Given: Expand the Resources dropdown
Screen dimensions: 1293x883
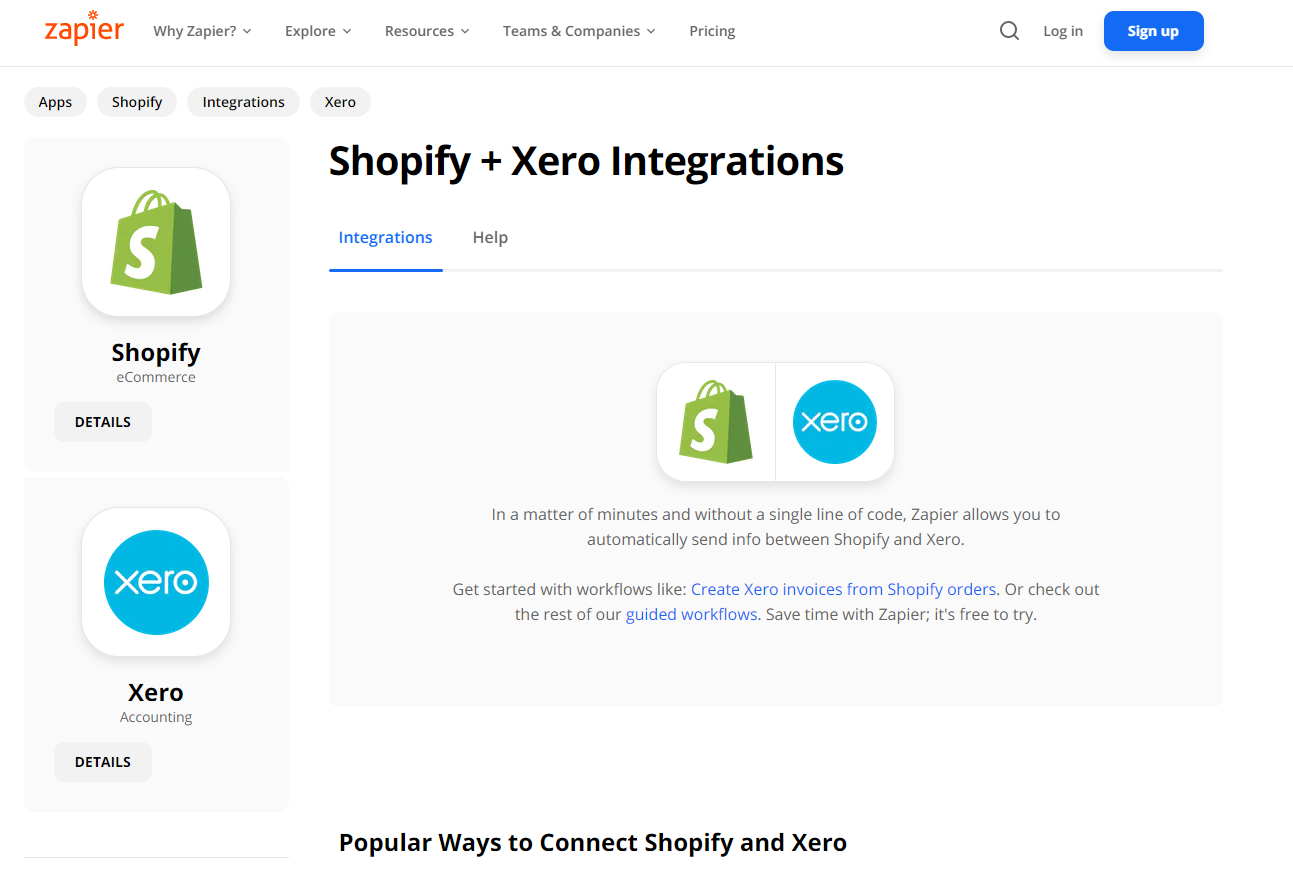Looking at the screenshot, I should coord(427,31).
